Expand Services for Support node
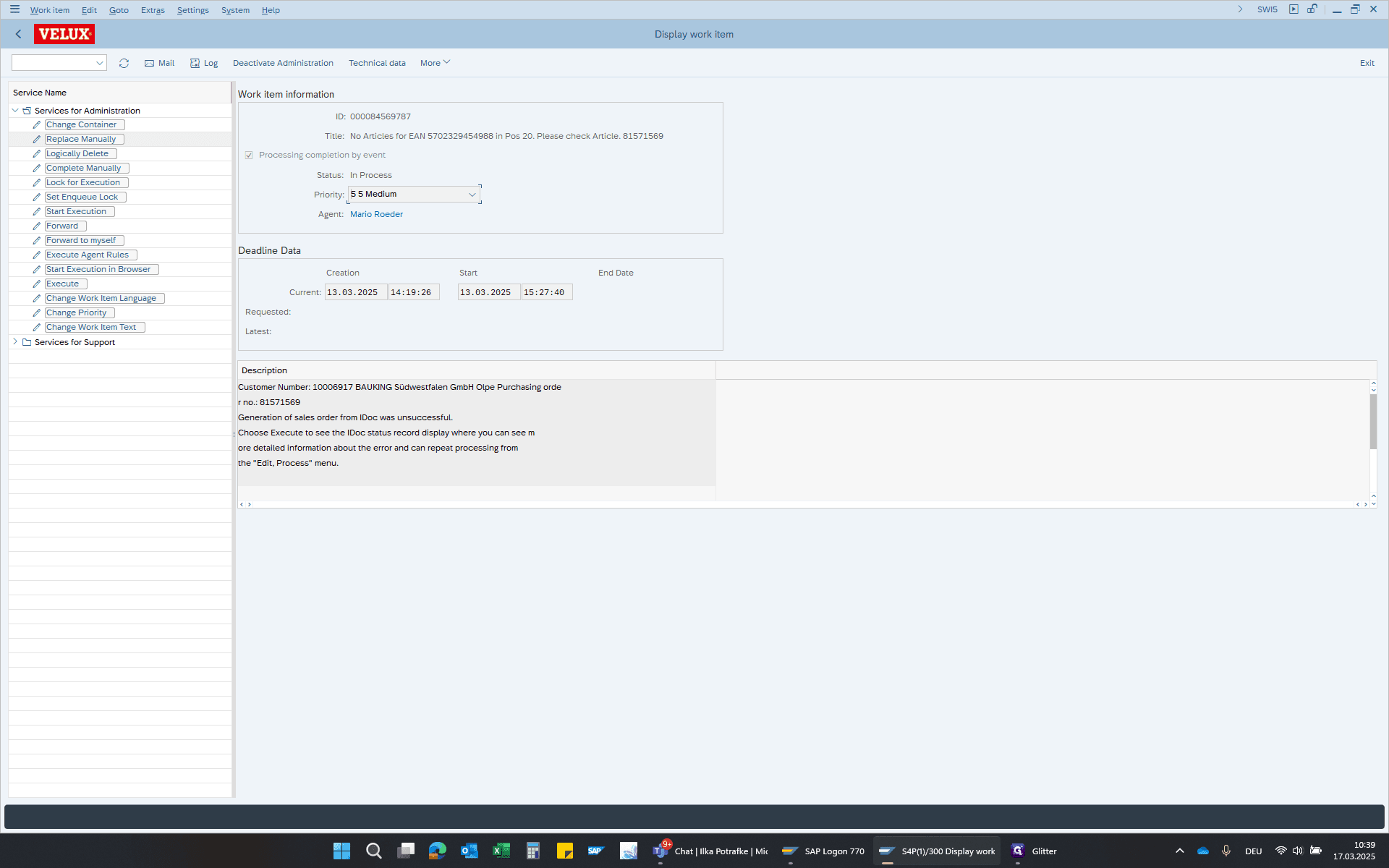Viewport: 1389px width, 868px height. 15,341
